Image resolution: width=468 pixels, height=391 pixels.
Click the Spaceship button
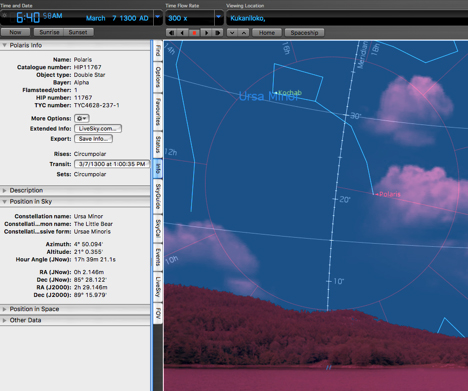[304, 33]
